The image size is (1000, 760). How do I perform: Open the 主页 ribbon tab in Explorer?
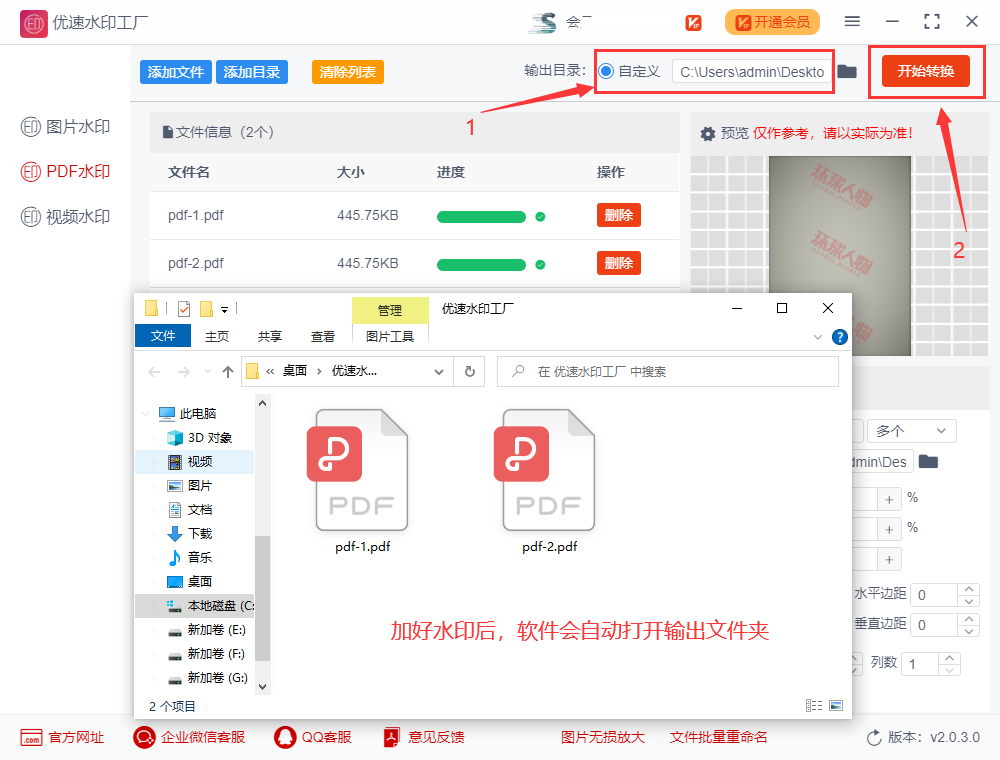coord(217,336)
